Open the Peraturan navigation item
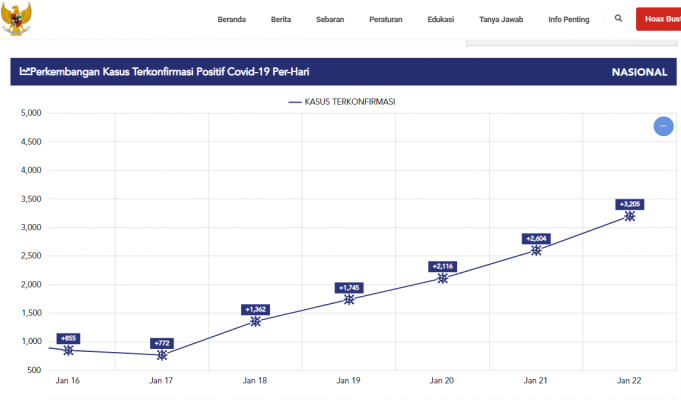Image resolution: width=681 pixels, height=400 pixels. coord(385,19)
